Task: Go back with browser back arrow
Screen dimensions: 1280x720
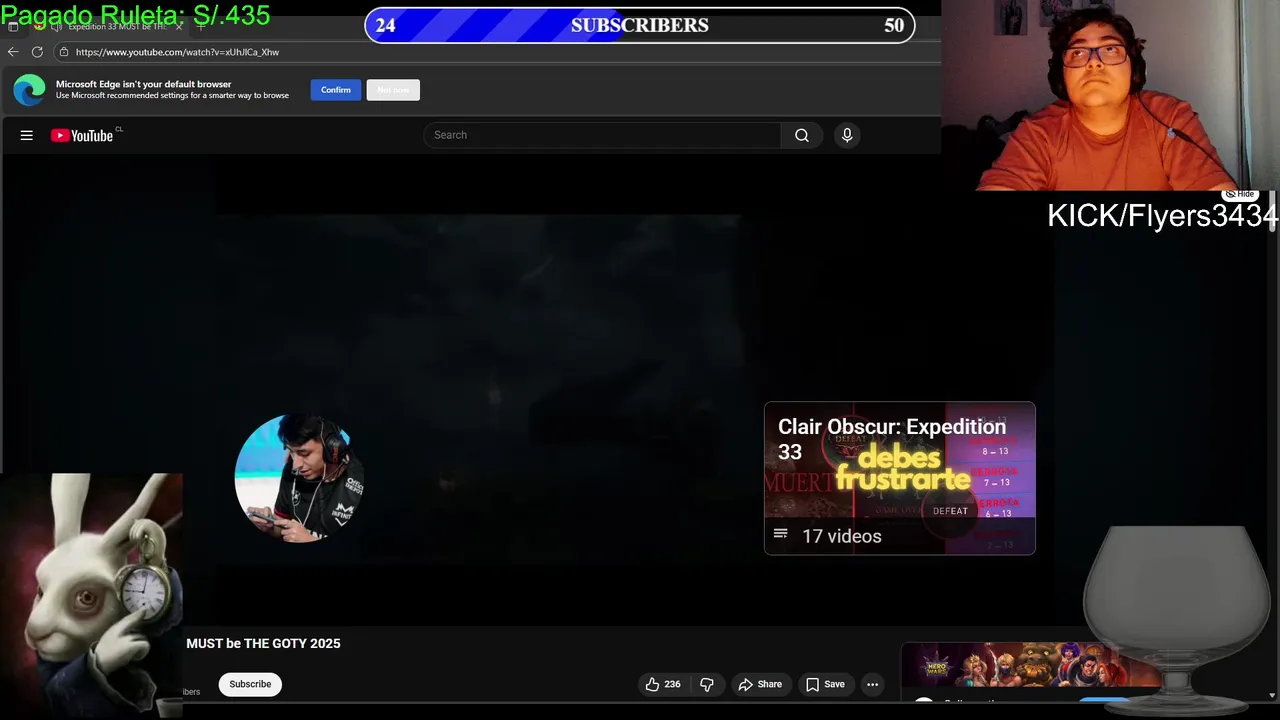Action: 13,52
